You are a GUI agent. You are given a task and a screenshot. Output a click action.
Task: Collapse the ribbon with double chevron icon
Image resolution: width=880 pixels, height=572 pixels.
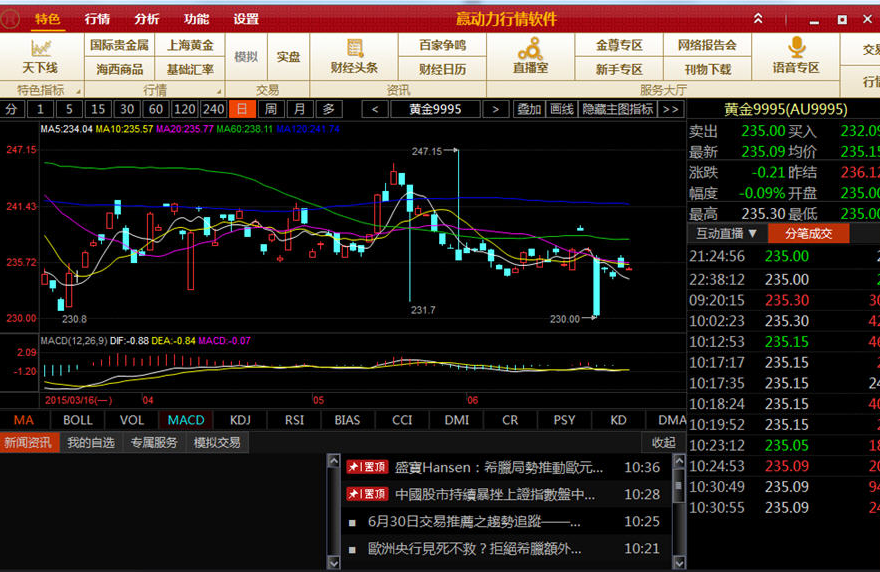point(758,19)
